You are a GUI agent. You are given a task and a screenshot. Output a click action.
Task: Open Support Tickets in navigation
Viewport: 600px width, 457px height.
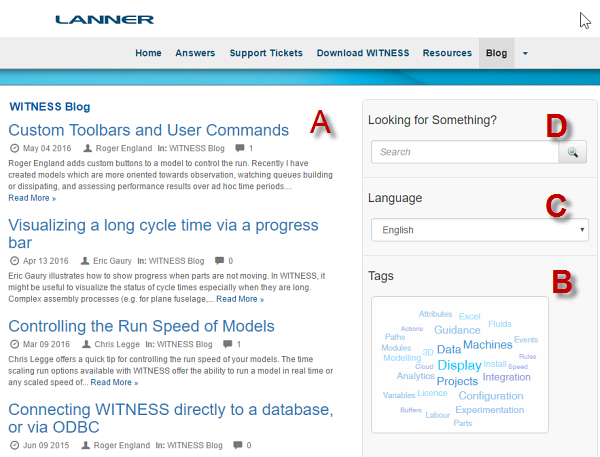266,53
